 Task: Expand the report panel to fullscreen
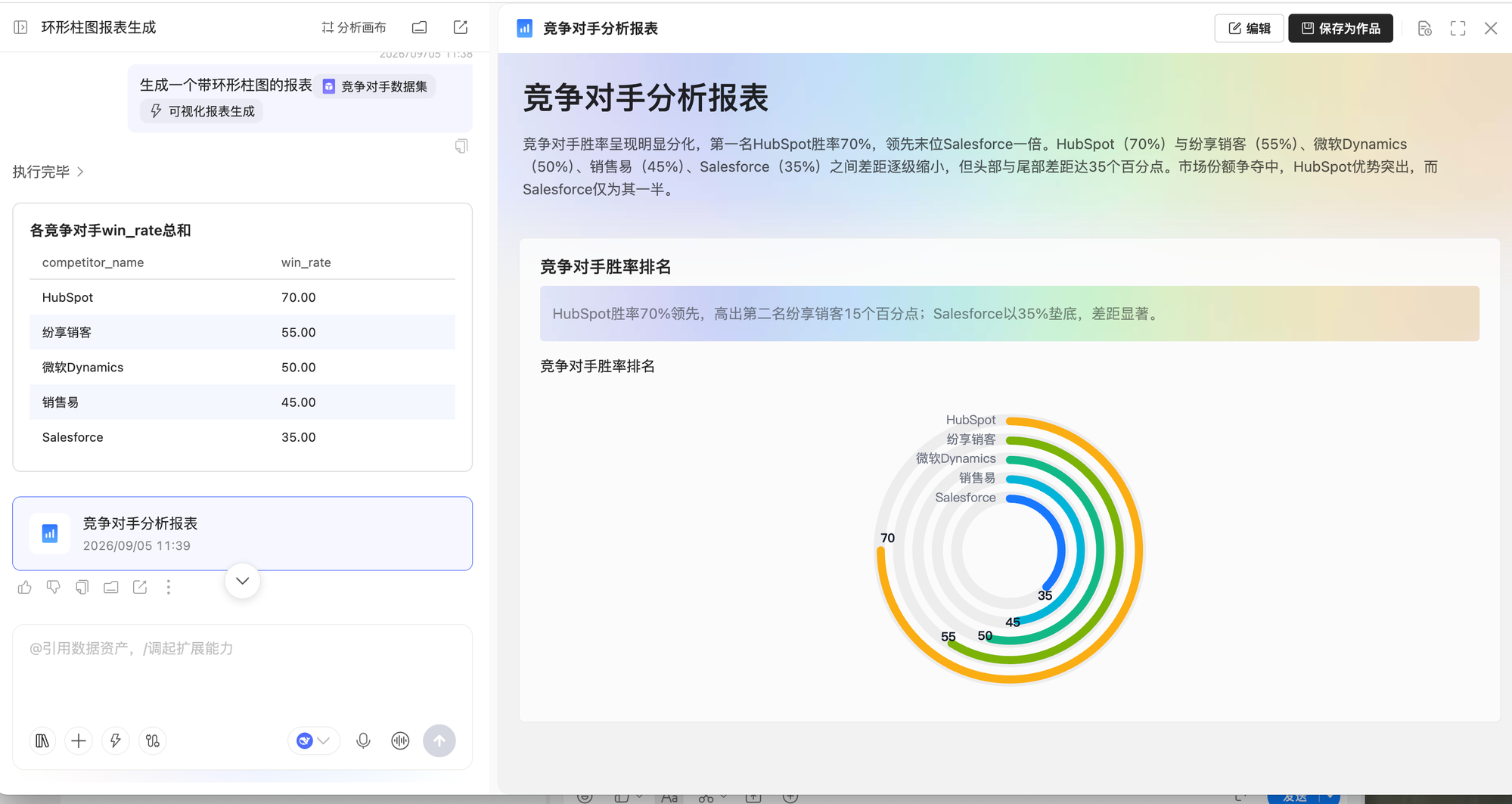1458,28
